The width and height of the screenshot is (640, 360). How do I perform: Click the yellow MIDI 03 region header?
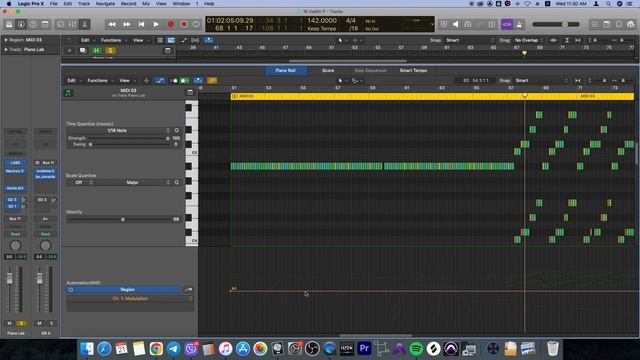(x=432, y=96)
